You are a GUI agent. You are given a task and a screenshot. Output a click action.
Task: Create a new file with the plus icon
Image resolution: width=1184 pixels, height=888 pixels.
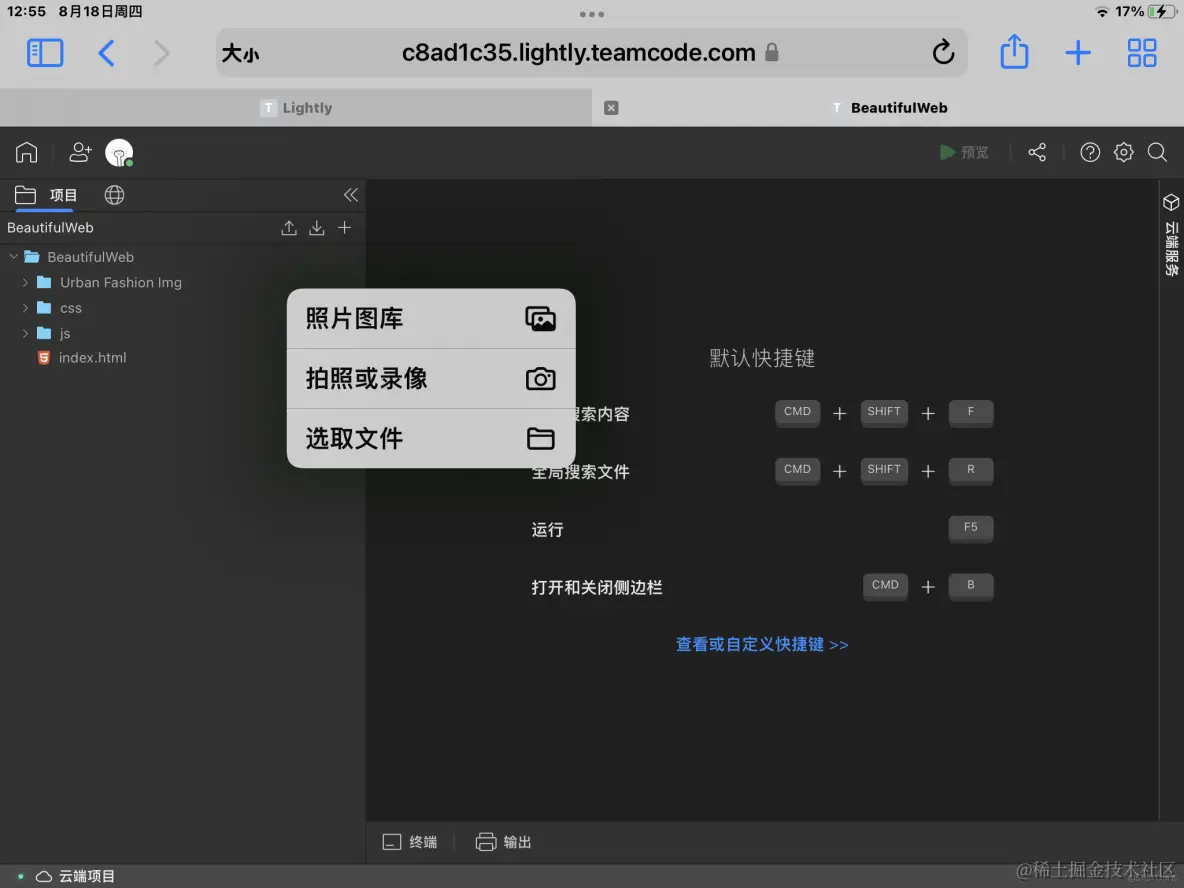click(344, 227)
